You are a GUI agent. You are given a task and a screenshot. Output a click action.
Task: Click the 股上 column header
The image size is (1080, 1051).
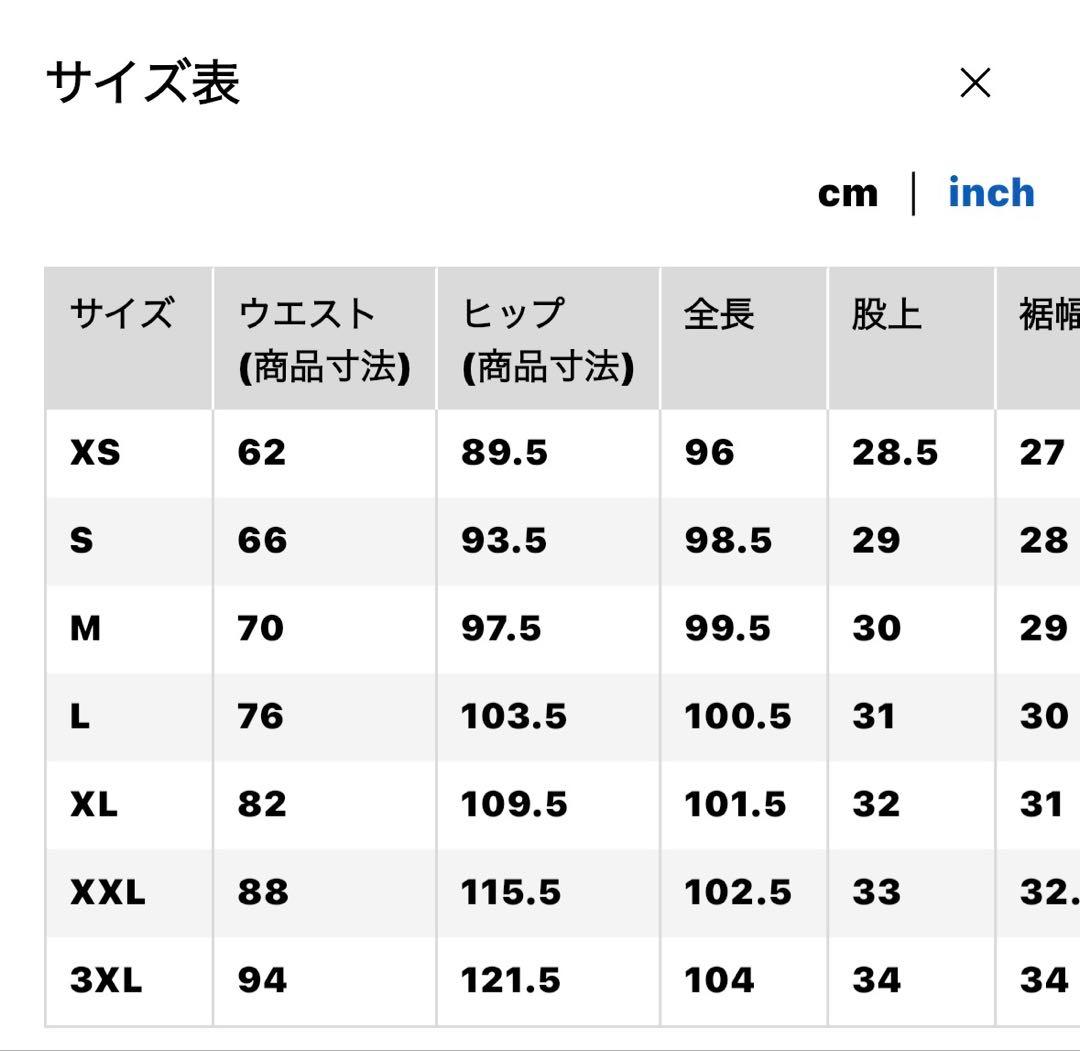pyautogui.click(x=886, y=314)
